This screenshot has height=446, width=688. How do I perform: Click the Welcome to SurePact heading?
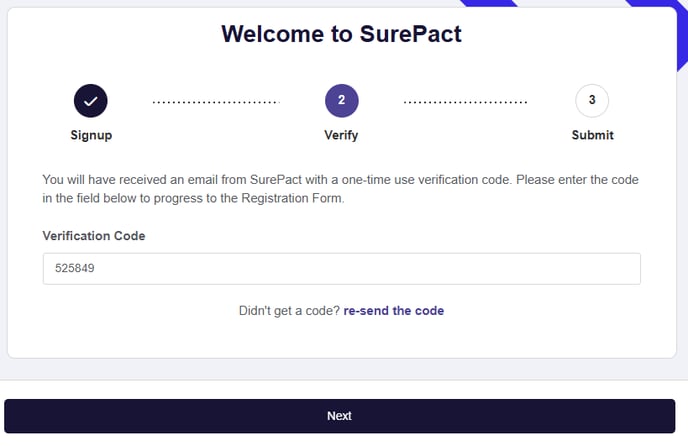(341, 34)
